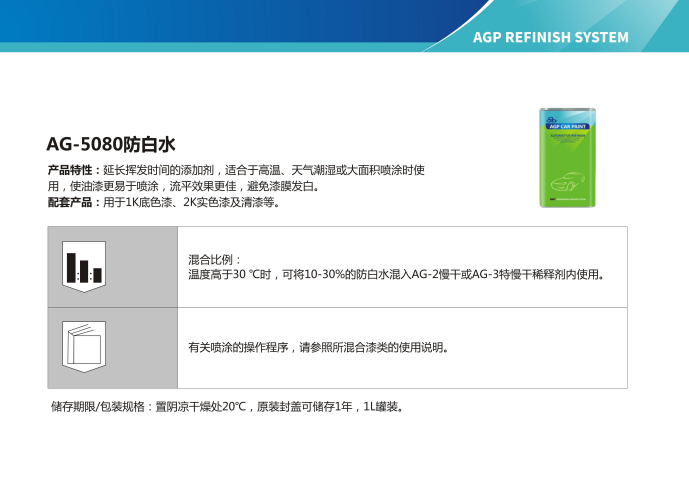Click the description line starting 延长挥发时间的添加剂
The width and height of the screenshot is (689, 478).
click(x=264, y=170)
